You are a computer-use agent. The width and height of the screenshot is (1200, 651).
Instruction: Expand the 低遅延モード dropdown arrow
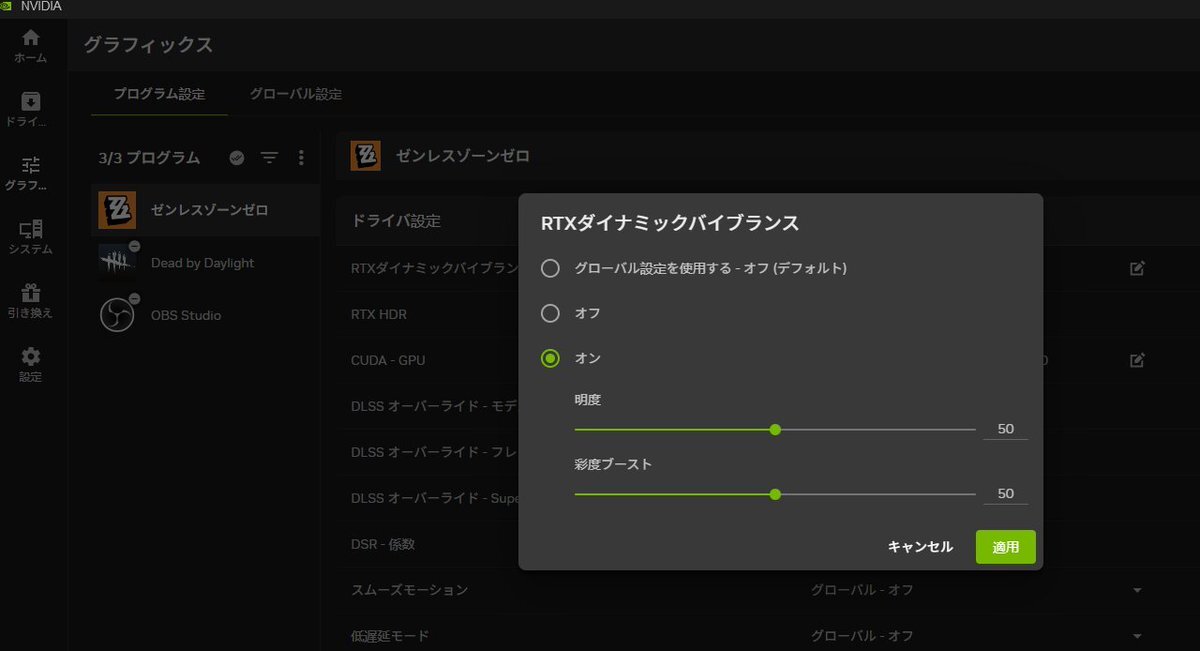click(x=1137, y=636)
